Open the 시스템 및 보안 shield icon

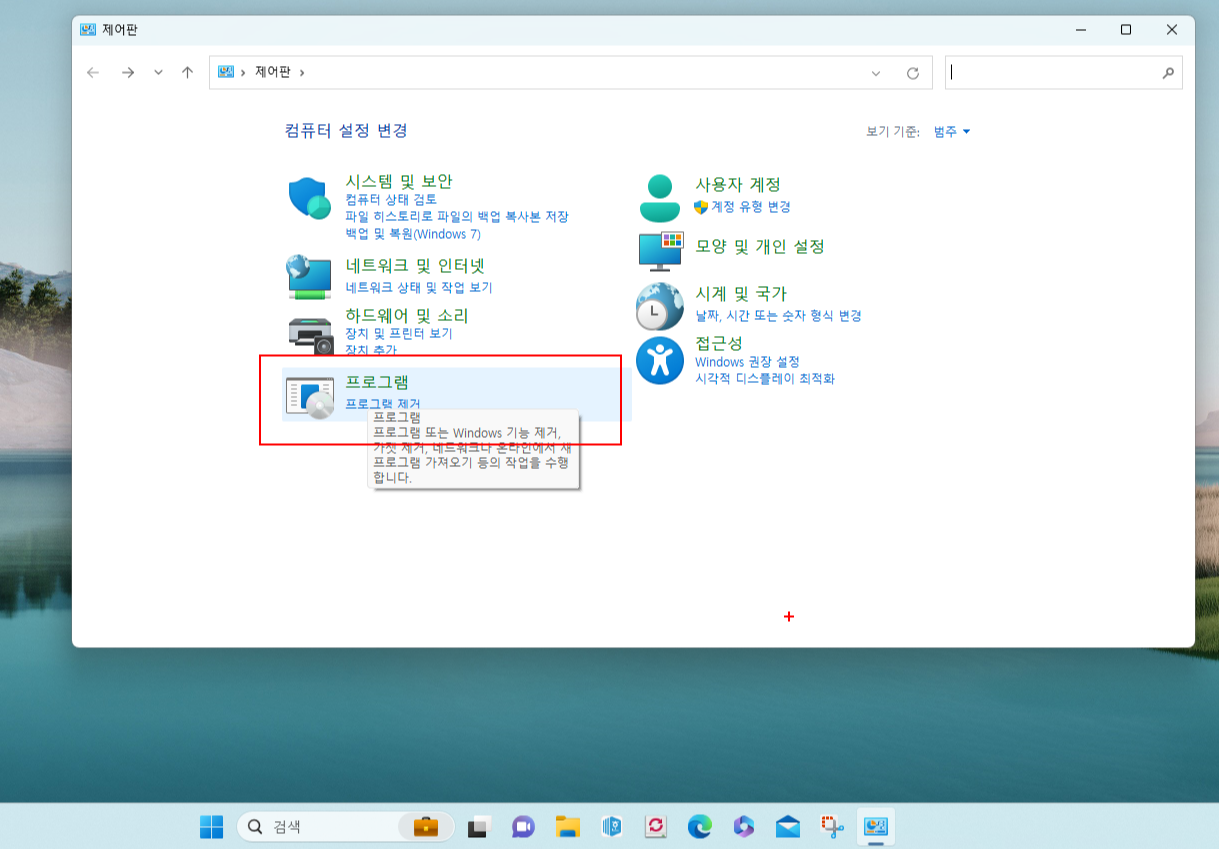coord(309,198)
